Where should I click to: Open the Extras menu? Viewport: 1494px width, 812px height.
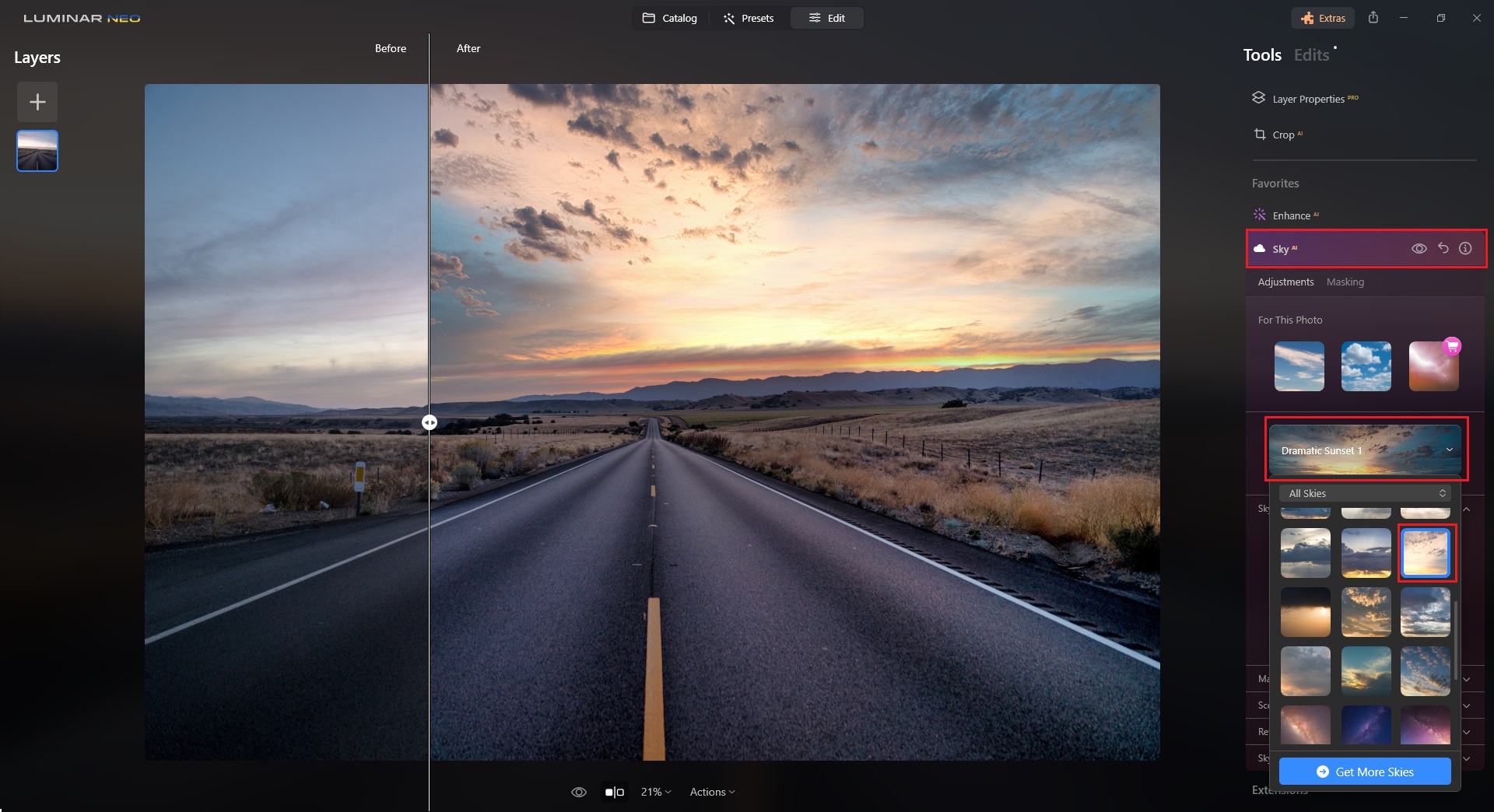coord(1323,18)
